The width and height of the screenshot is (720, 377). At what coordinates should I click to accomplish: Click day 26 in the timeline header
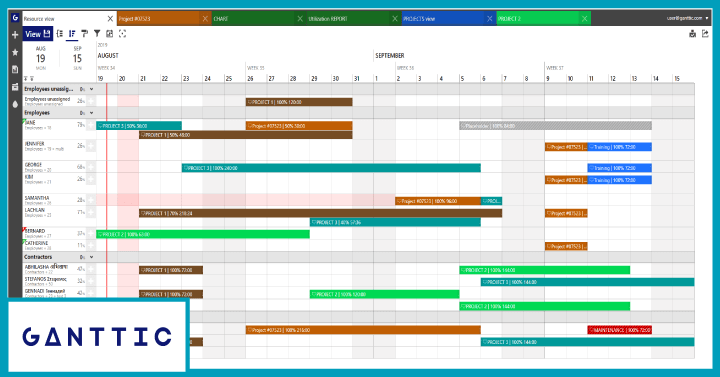click(250, 79)
